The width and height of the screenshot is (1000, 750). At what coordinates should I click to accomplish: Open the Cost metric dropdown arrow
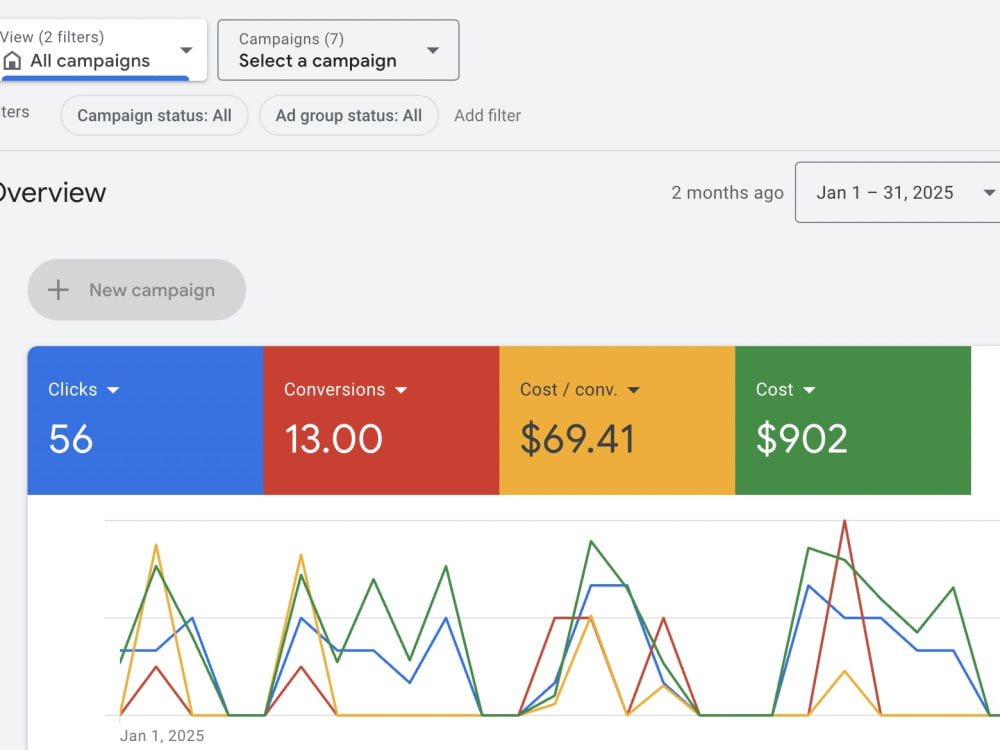(809, 390)
